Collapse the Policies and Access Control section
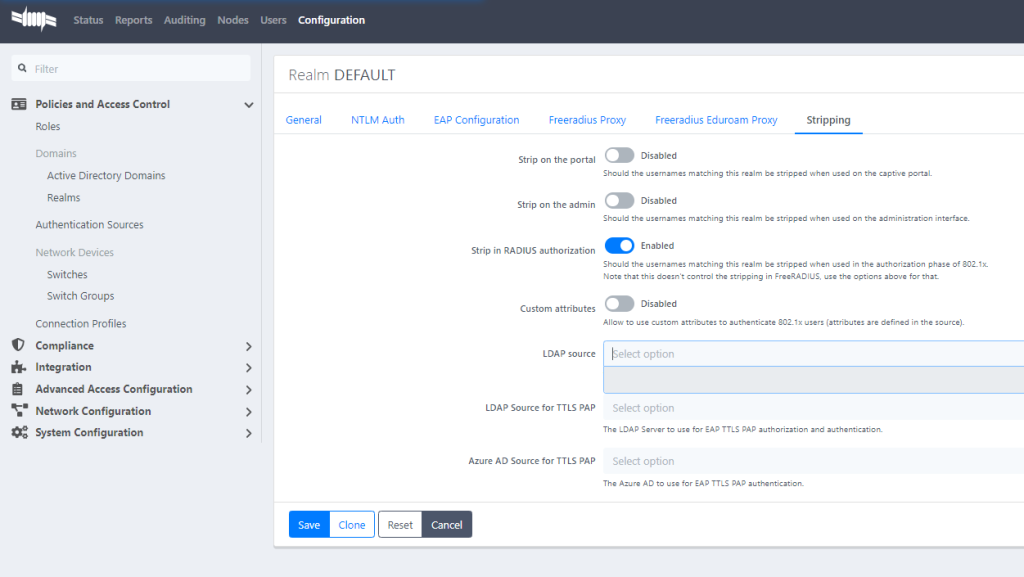The width and height of the screenshot is (1024, 577). pos(249,105)
